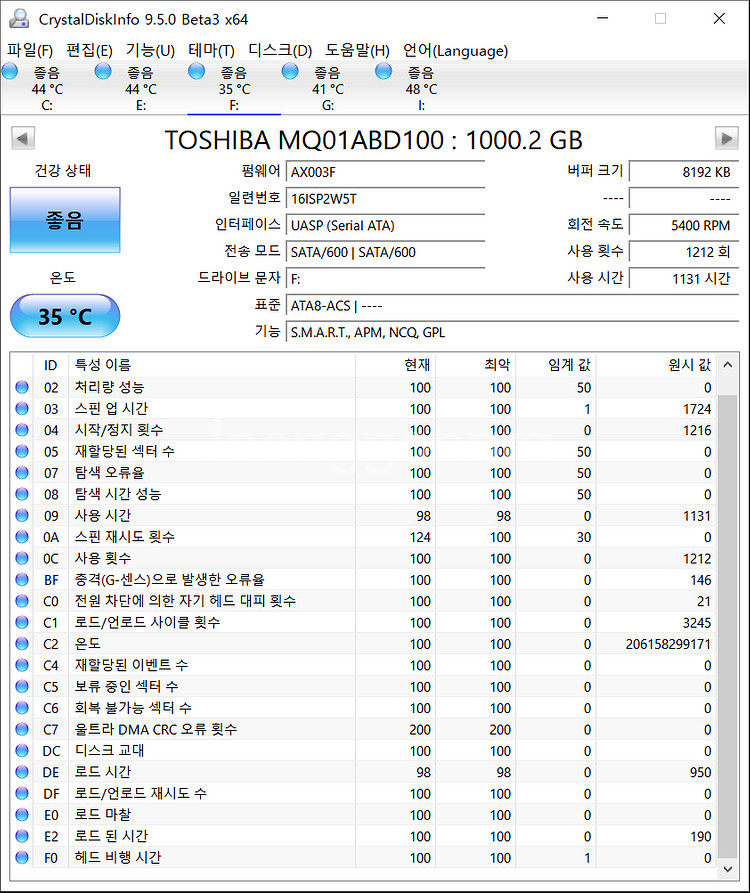Click status orb of C4 재할당된 이벤트 수

pos(22,665)
